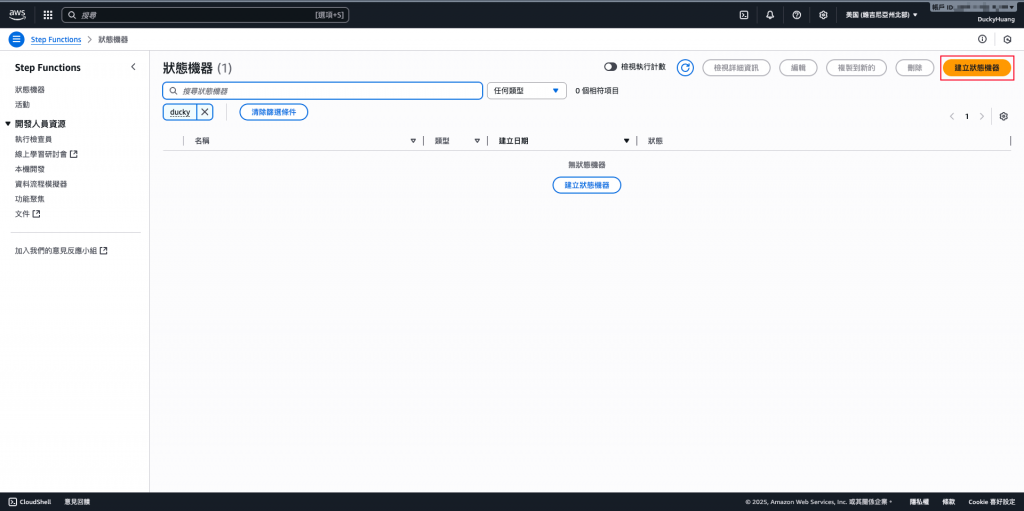Open the notifications bell icon
Viewport: 1024px width, 511px height.
[x=770, y=15]
